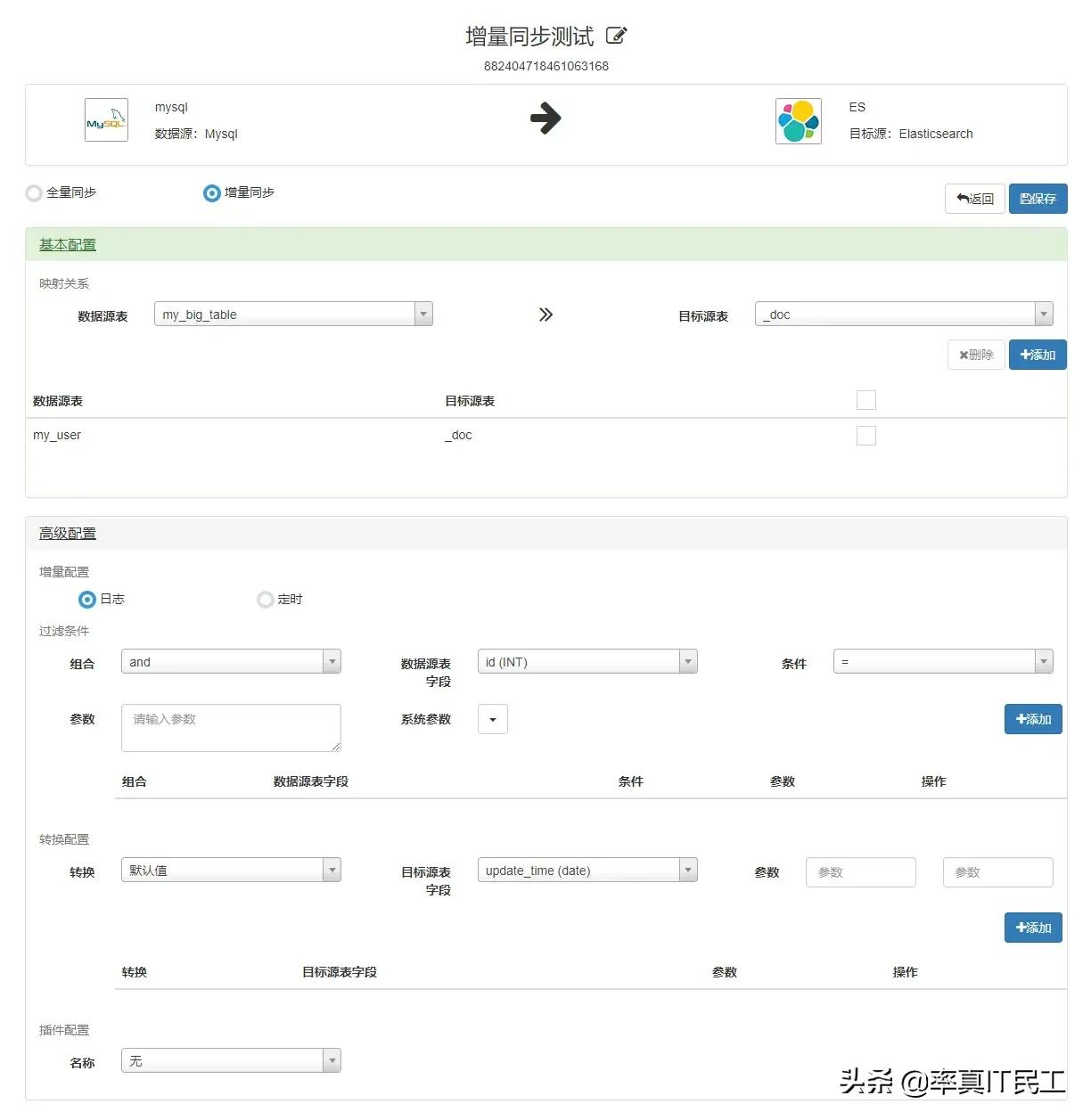Click the edit pencil icon beside 增量同步测试 title
The height and width of the screenshot is (1120, 1091).
[x=616, y=35]
